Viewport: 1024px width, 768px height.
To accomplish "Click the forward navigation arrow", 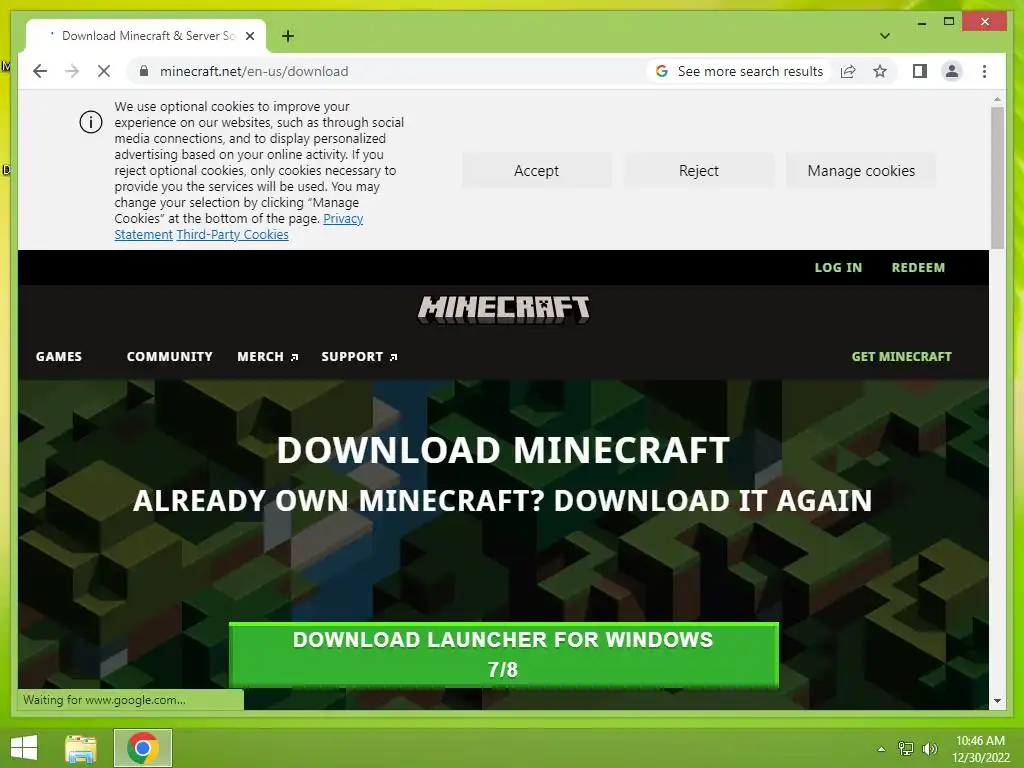I will (x=72, y=71).
